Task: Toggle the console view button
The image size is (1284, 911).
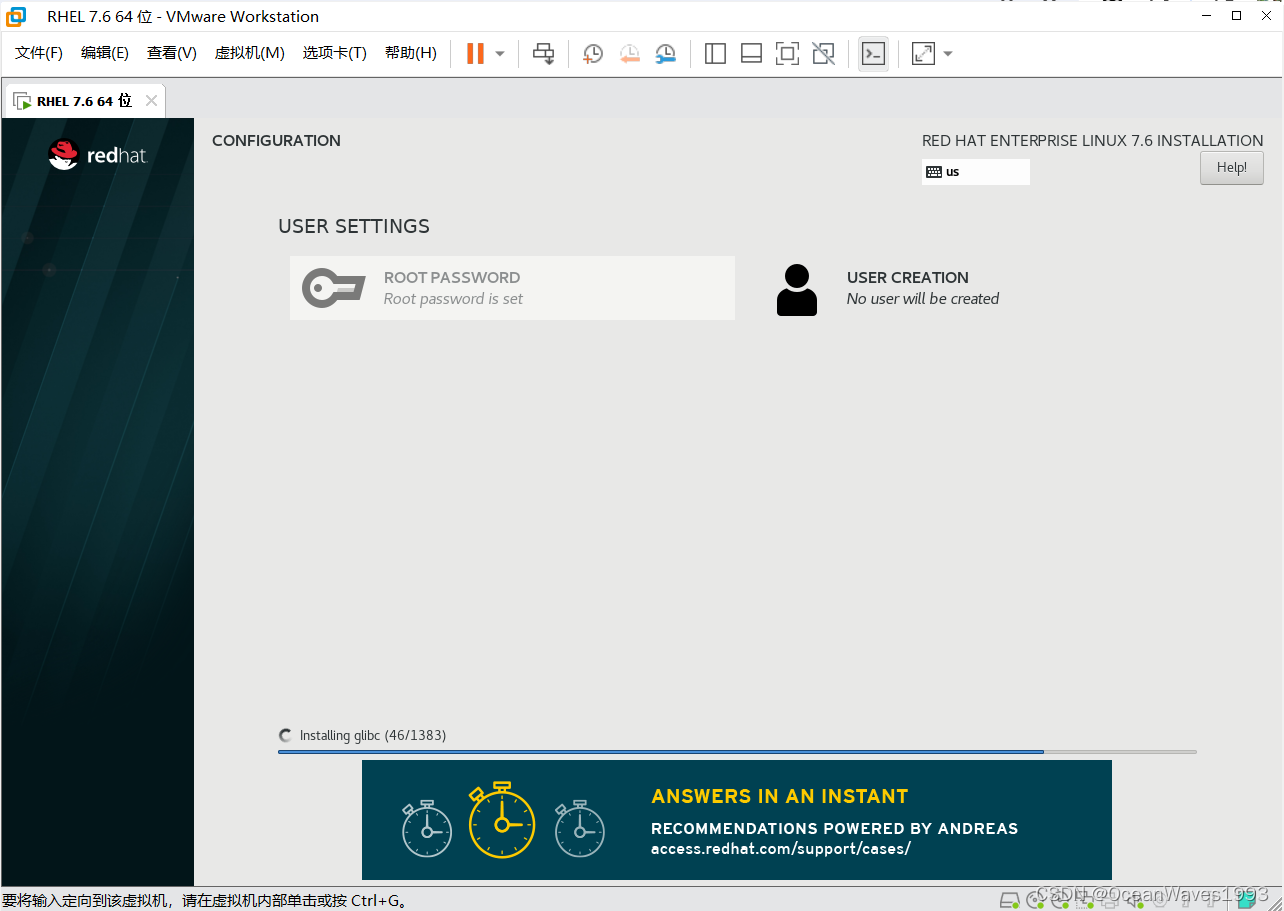Action: pyautogui.click(x=873, y=54)
